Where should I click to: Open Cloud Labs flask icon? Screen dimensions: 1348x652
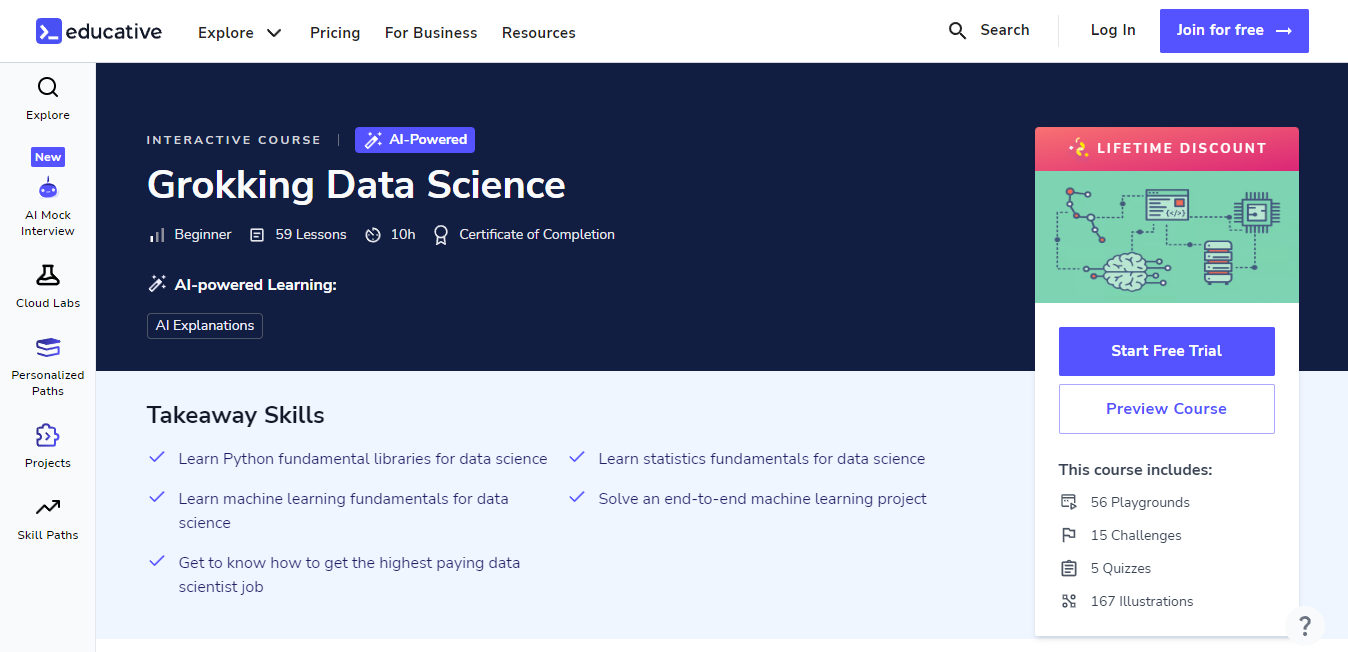[x=48, y=276]
